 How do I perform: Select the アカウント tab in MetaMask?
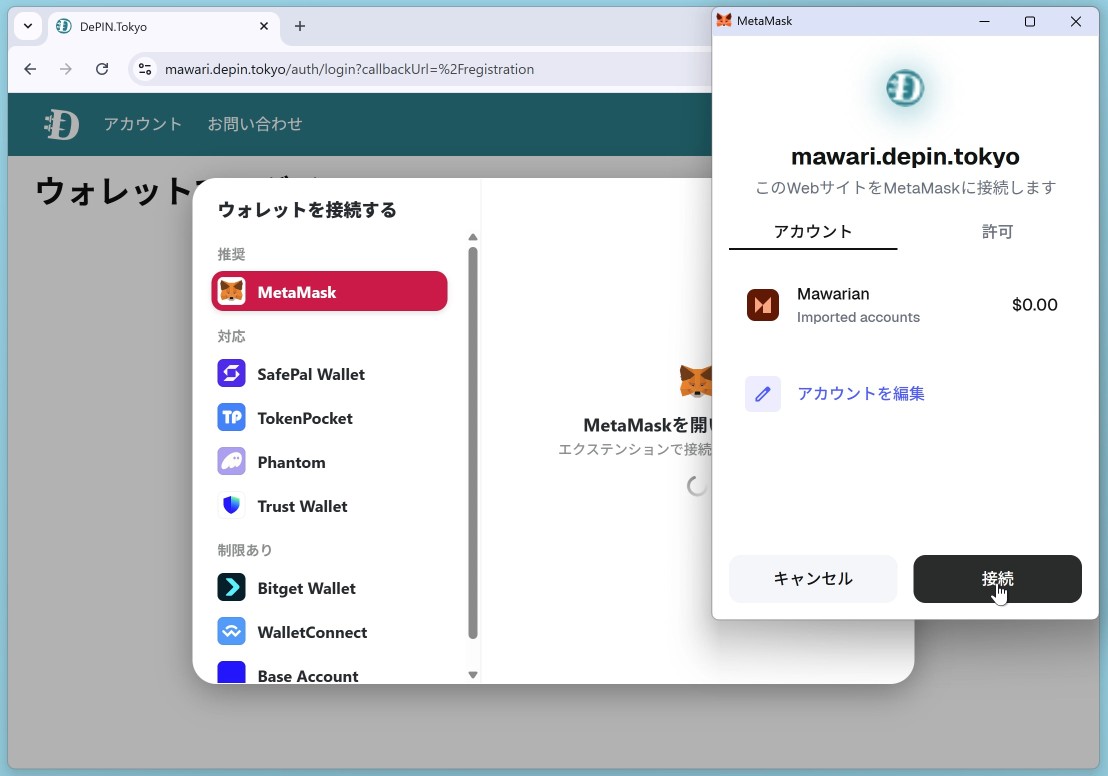pos(813,232)
